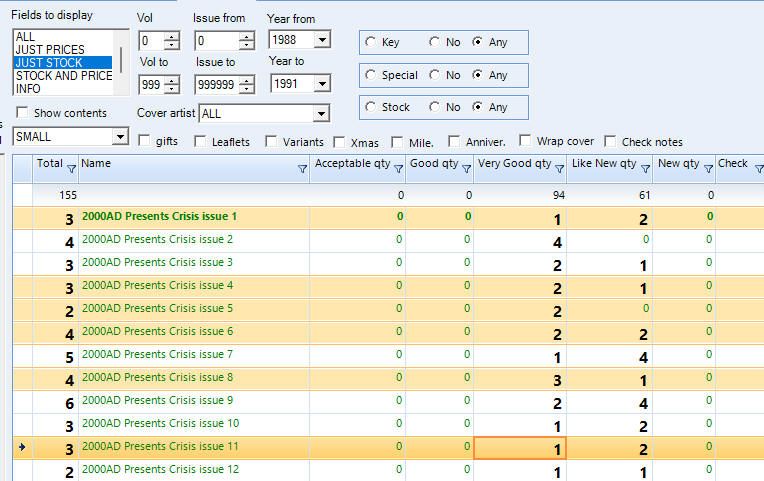The width and height of the screenshot is (764, 481).
Task: Click the Vol to input field
Action: (152, 85)
